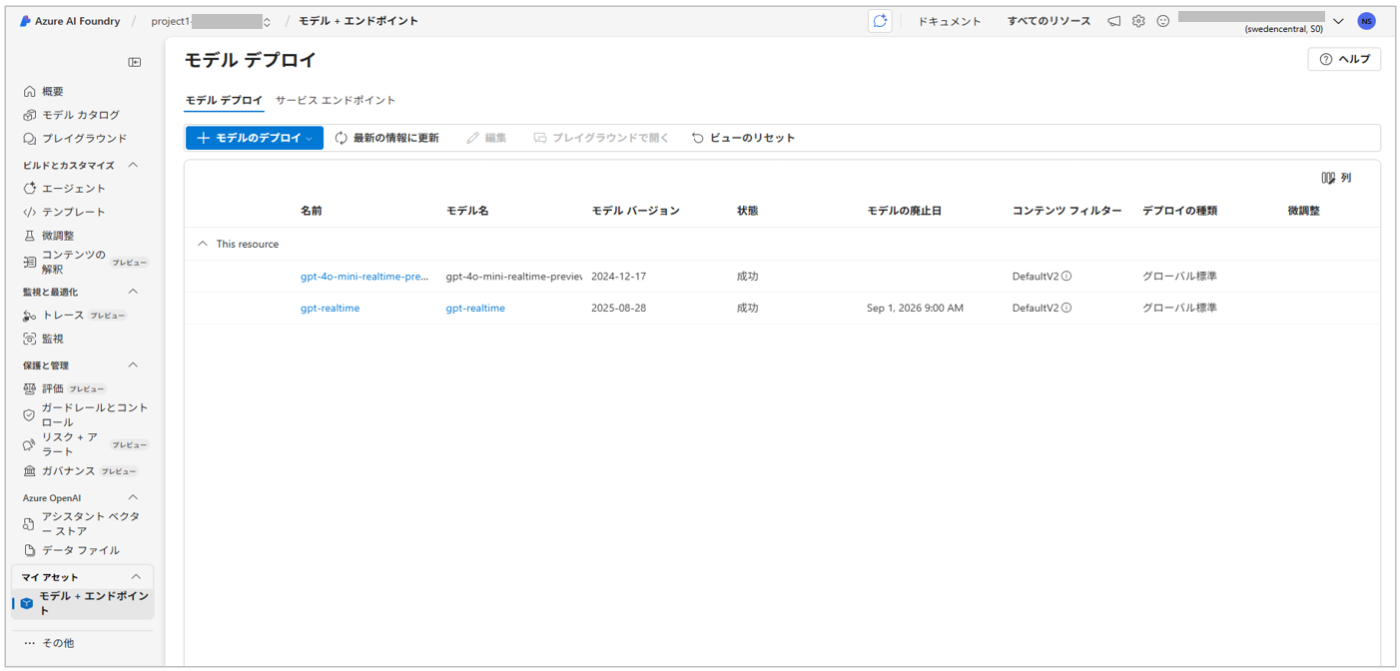Sort by コンテンツ フィルター column header
This screenshot has height=671, width=1400.
(x=1067, y=211)
